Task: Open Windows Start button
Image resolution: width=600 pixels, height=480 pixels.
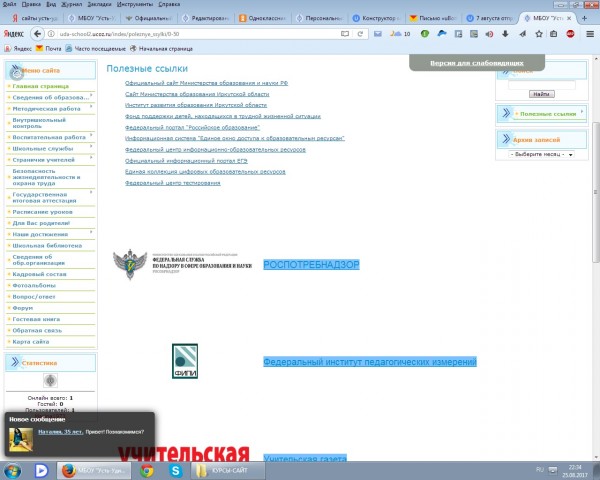Action: pos(12,470)
